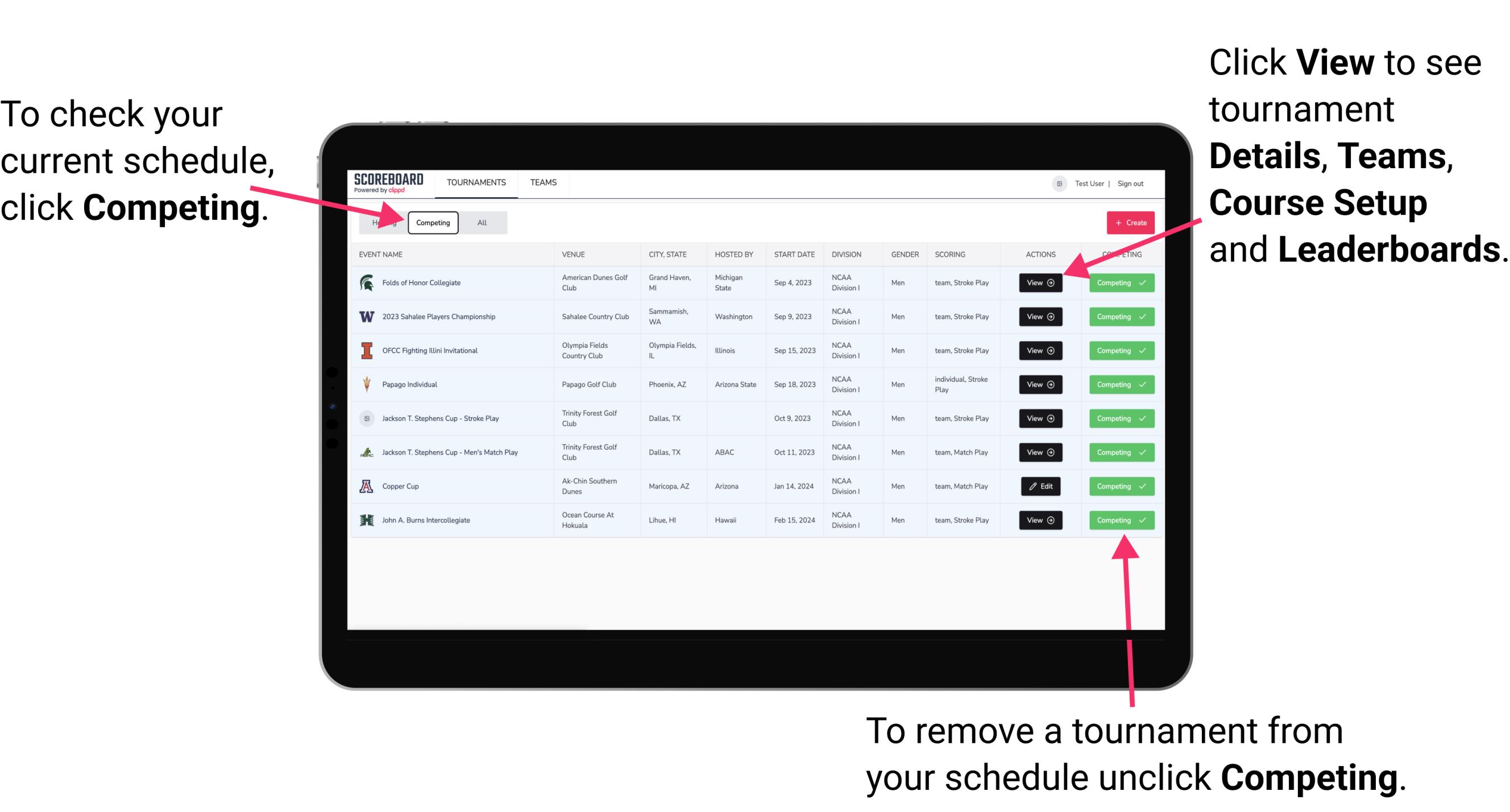Click the View icon for John A. Burns Intercollegiate

(x=1039, y=520)
